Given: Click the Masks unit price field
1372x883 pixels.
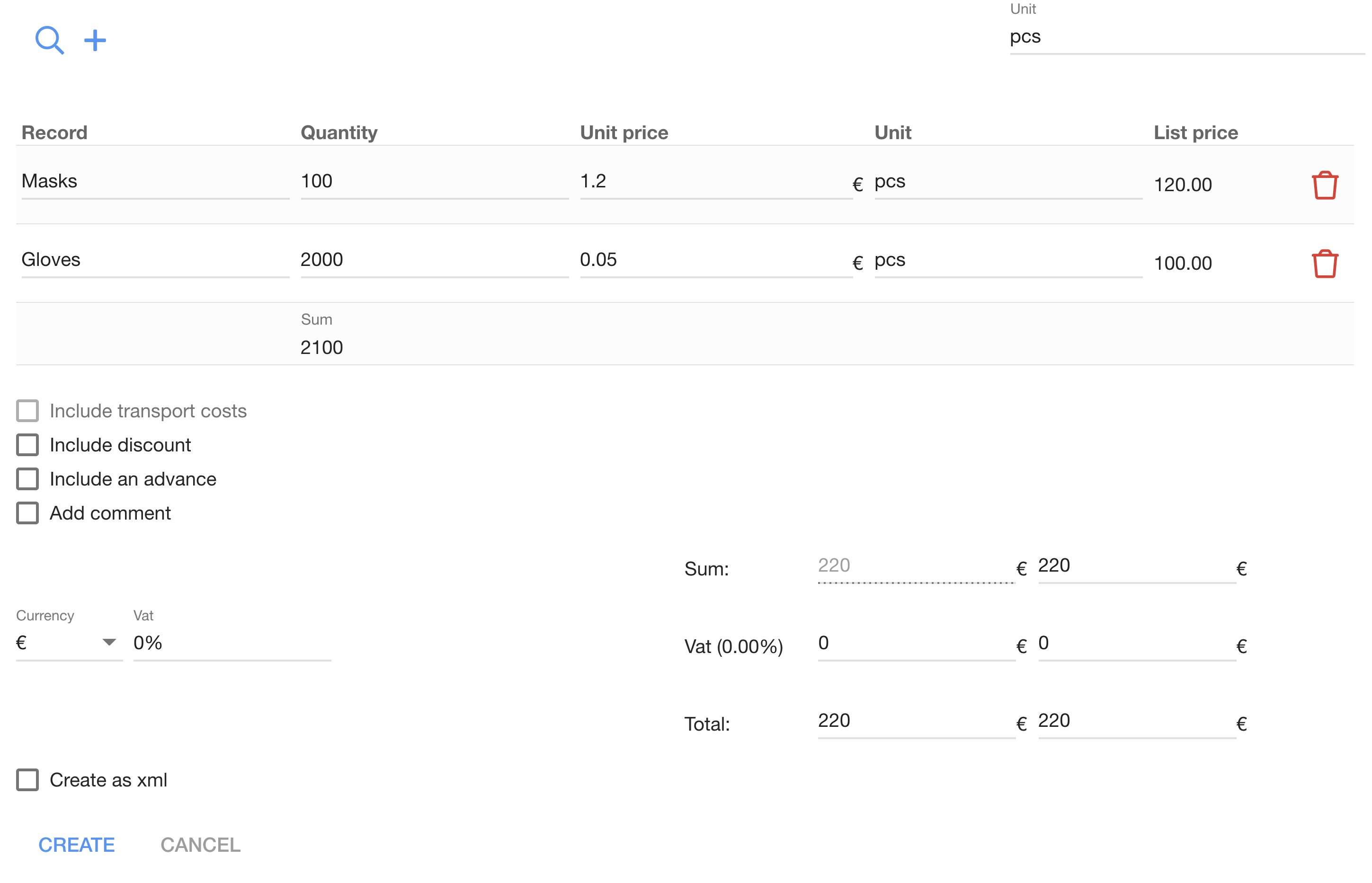Looking at the screenshot, I should 715,182.
